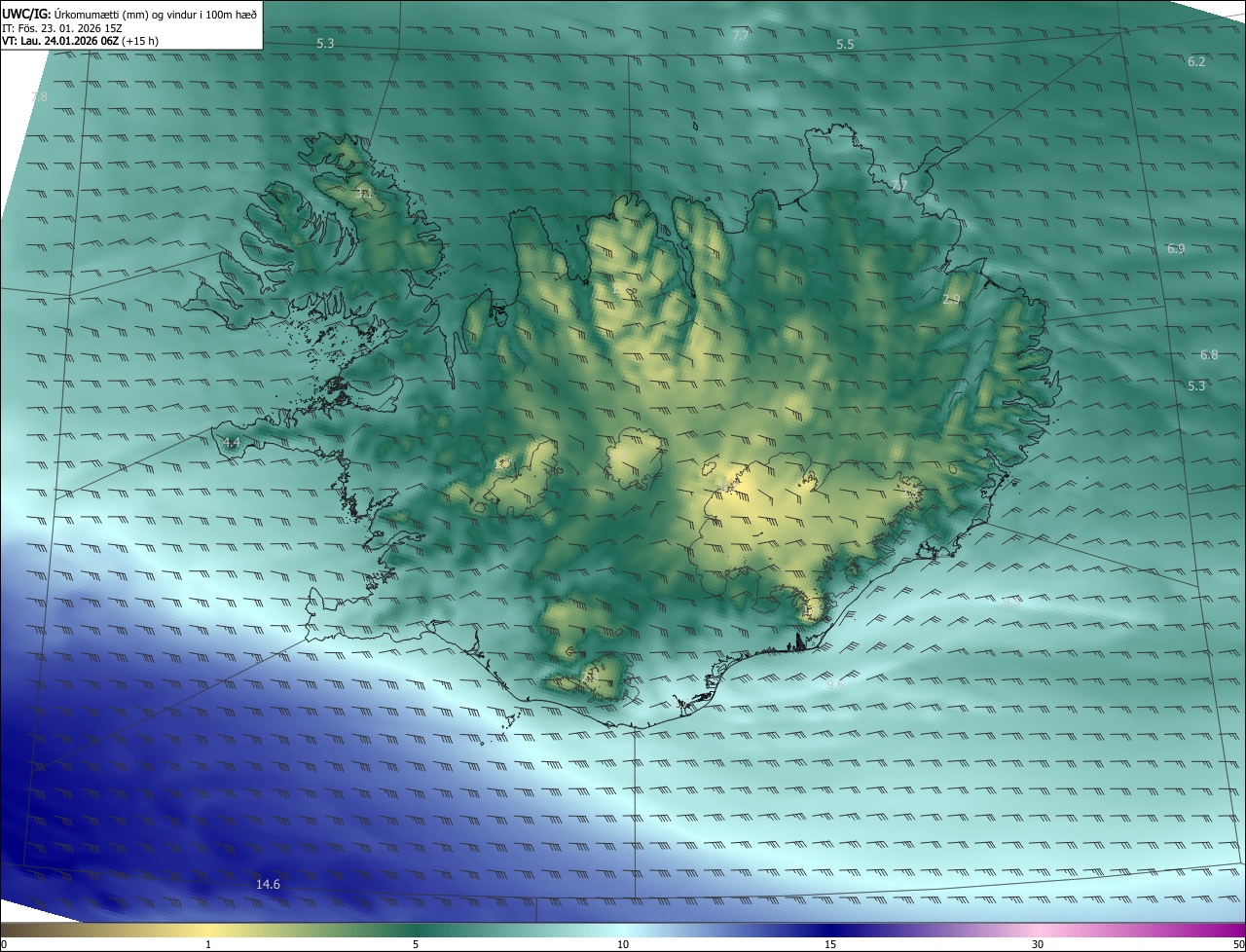Click the 5.5 value label on the map

point(845,45)
